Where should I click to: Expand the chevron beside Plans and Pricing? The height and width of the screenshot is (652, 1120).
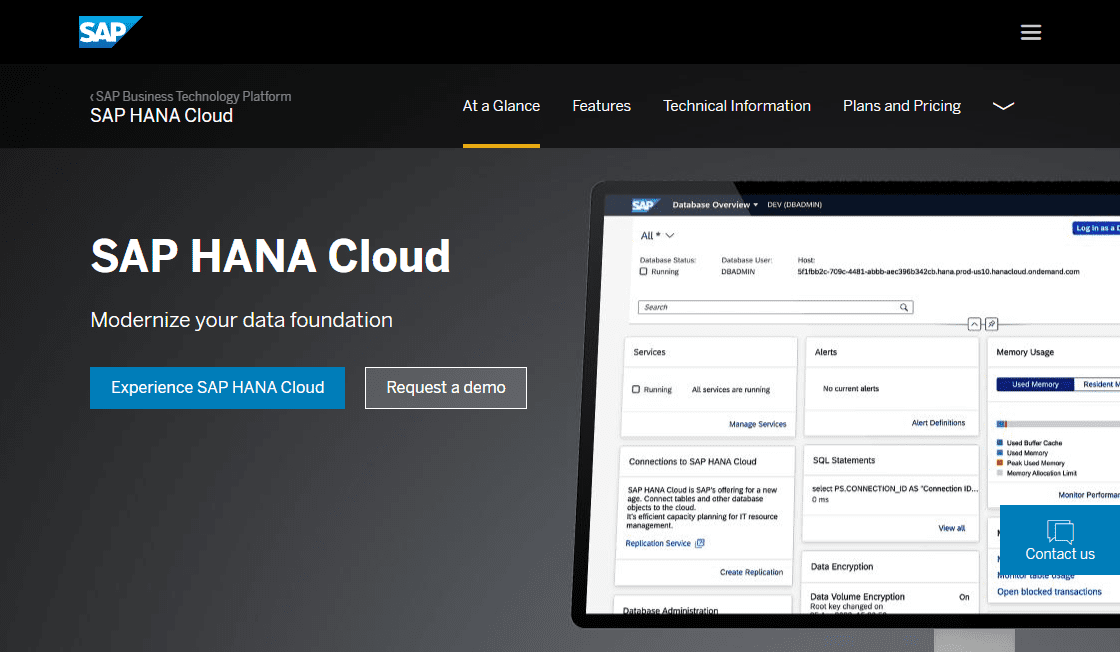[1003, 106]
